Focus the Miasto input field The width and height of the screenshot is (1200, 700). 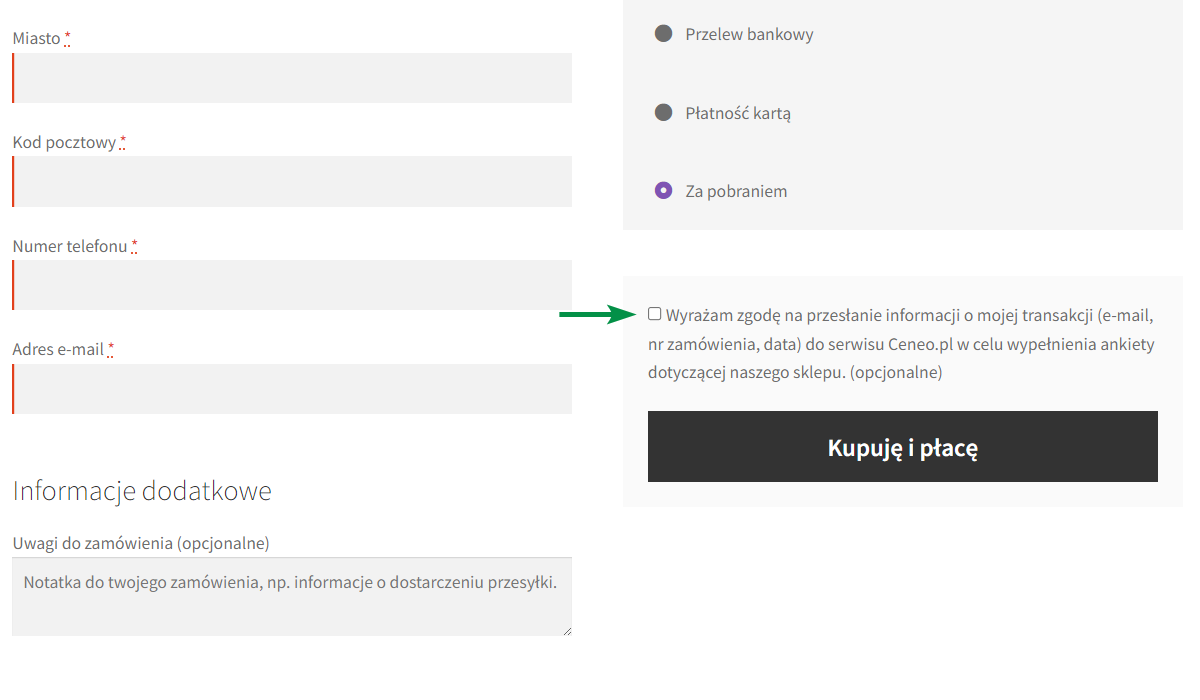pyautogui.click(x=292, y=78)
